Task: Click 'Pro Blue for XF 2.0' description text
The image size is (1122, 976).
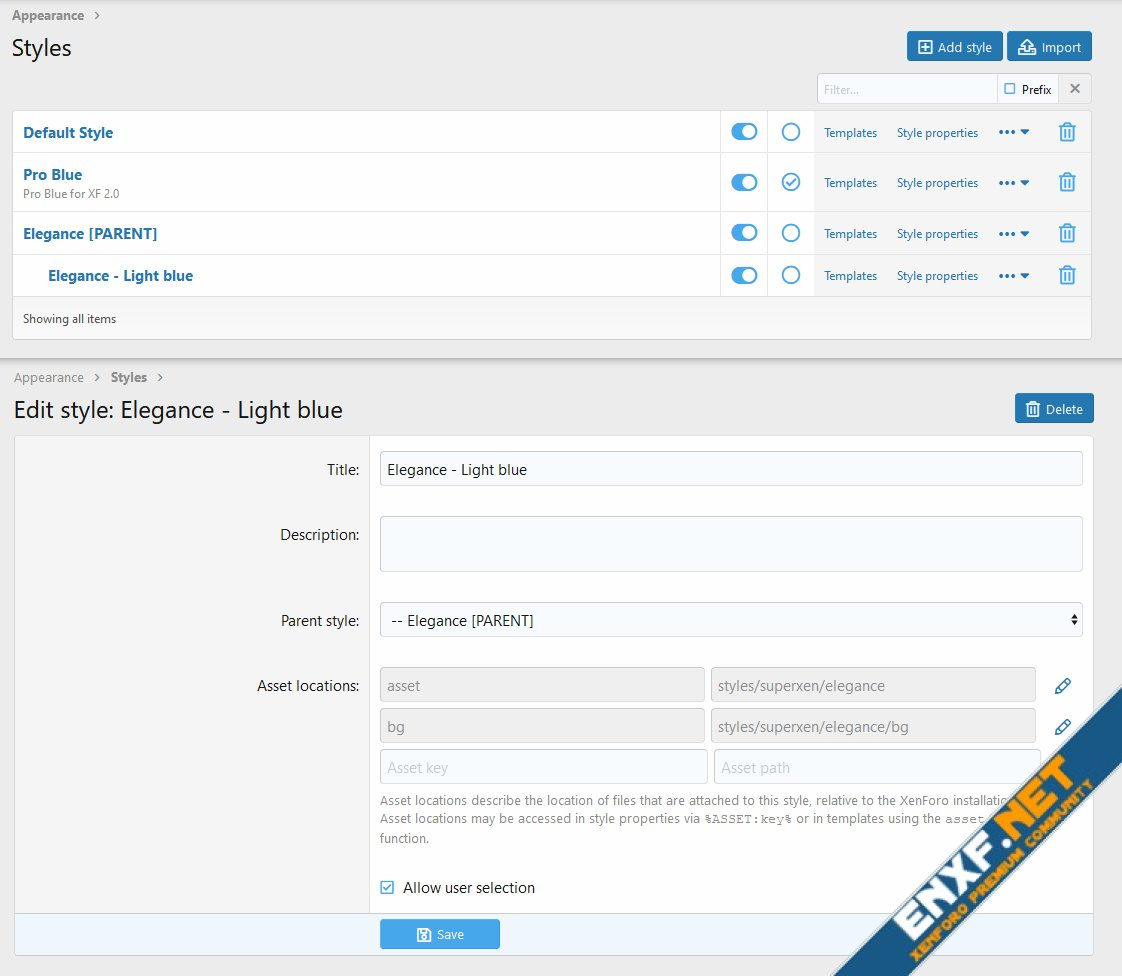Action: tap(71, 194)
